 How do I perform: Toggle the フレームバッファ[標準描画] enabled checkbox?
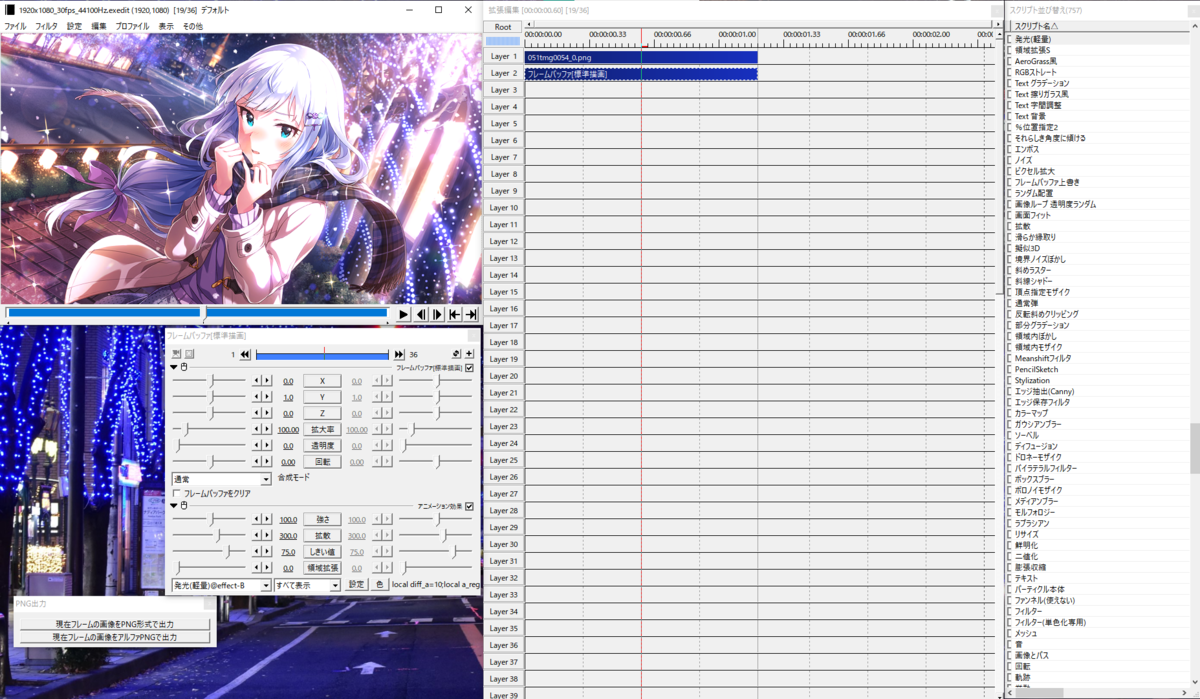(469, 368)
